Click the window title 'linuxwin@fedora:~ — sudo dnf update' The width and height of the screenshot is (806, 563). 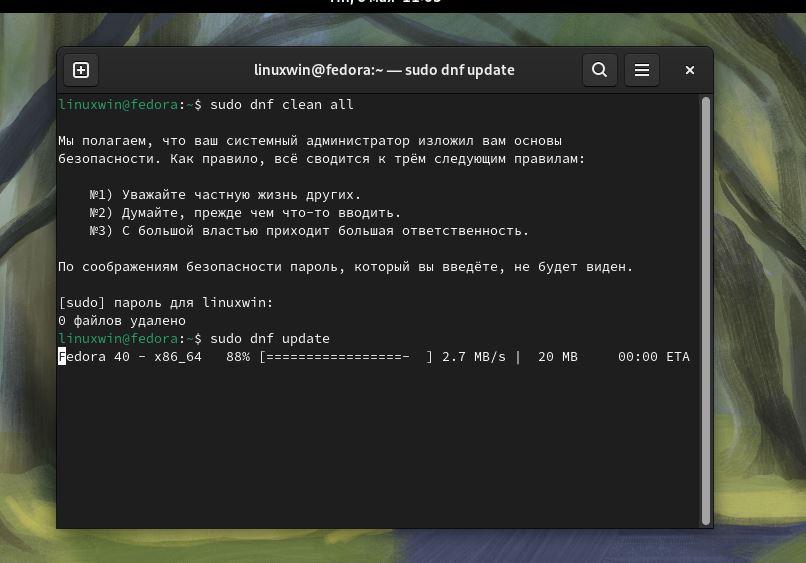tap(384, 70)
